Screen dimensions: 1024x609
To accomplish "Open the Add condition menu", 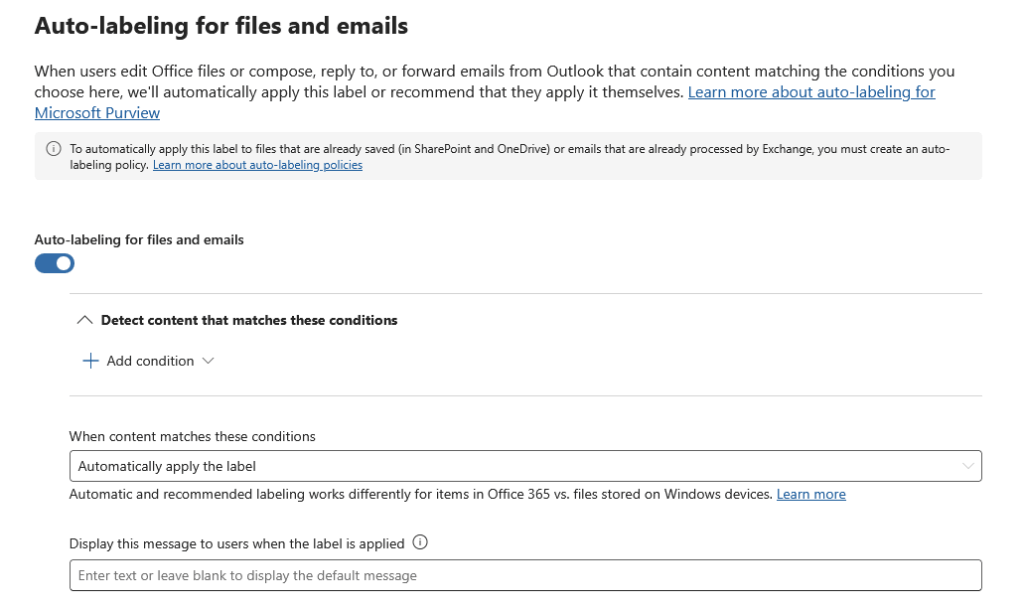I will coord(150,361).
